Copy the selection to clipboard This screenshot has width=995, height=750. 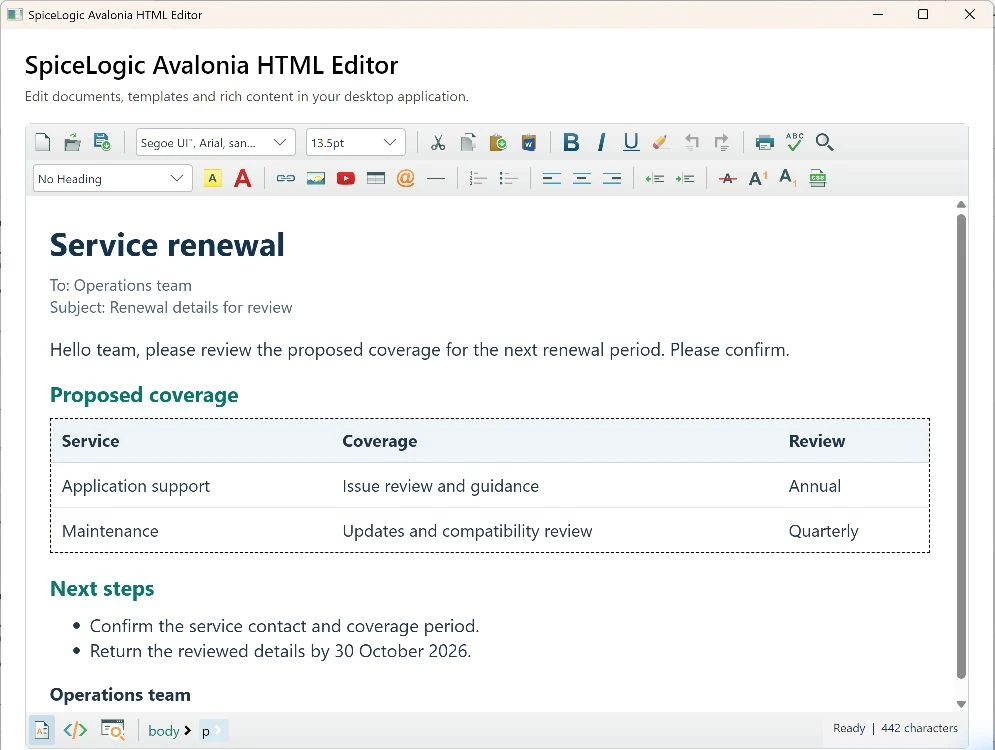click(468, 142)
